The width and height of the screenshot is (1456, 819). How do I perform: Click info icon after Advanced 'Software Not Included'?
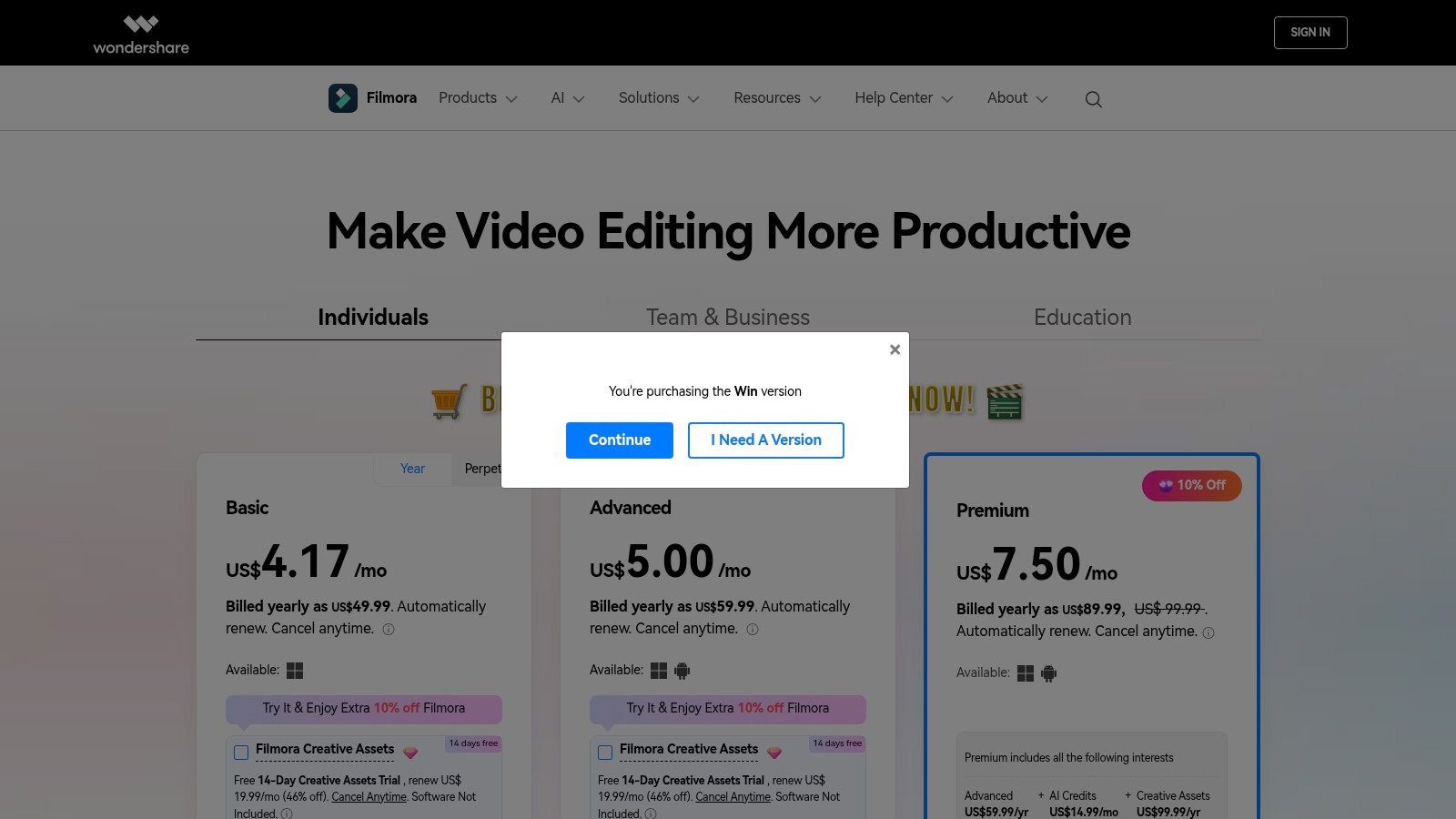click(x=651, y=814)
